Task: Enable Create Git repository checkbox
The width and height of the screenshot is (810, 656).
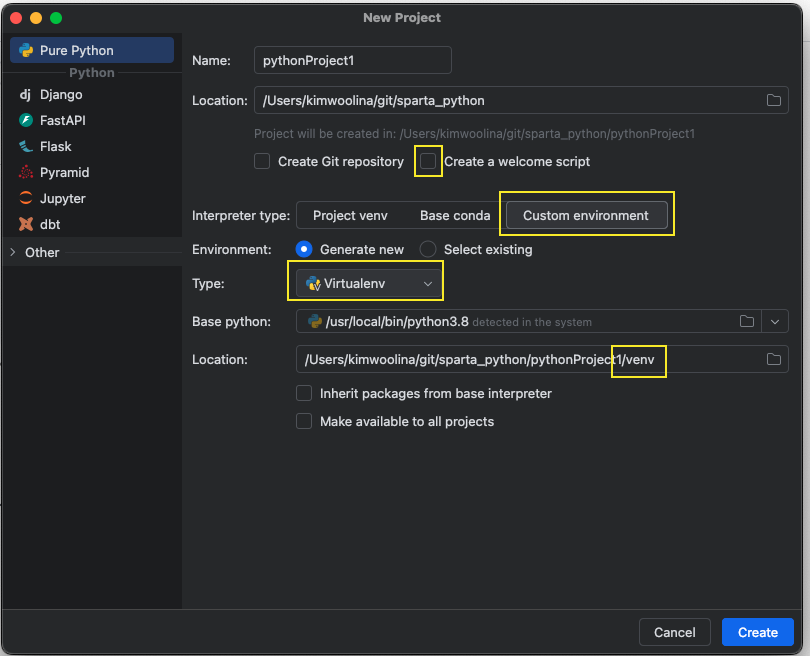Action: coord(262,161)
